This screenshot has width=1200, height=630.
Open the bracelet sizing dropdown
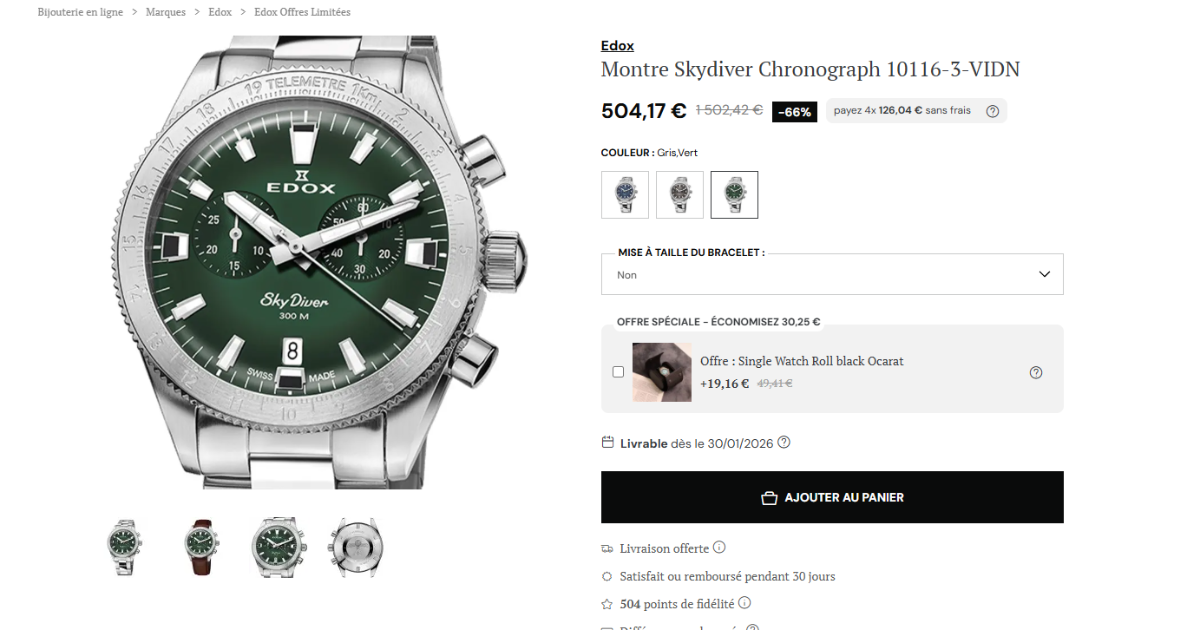832,274
